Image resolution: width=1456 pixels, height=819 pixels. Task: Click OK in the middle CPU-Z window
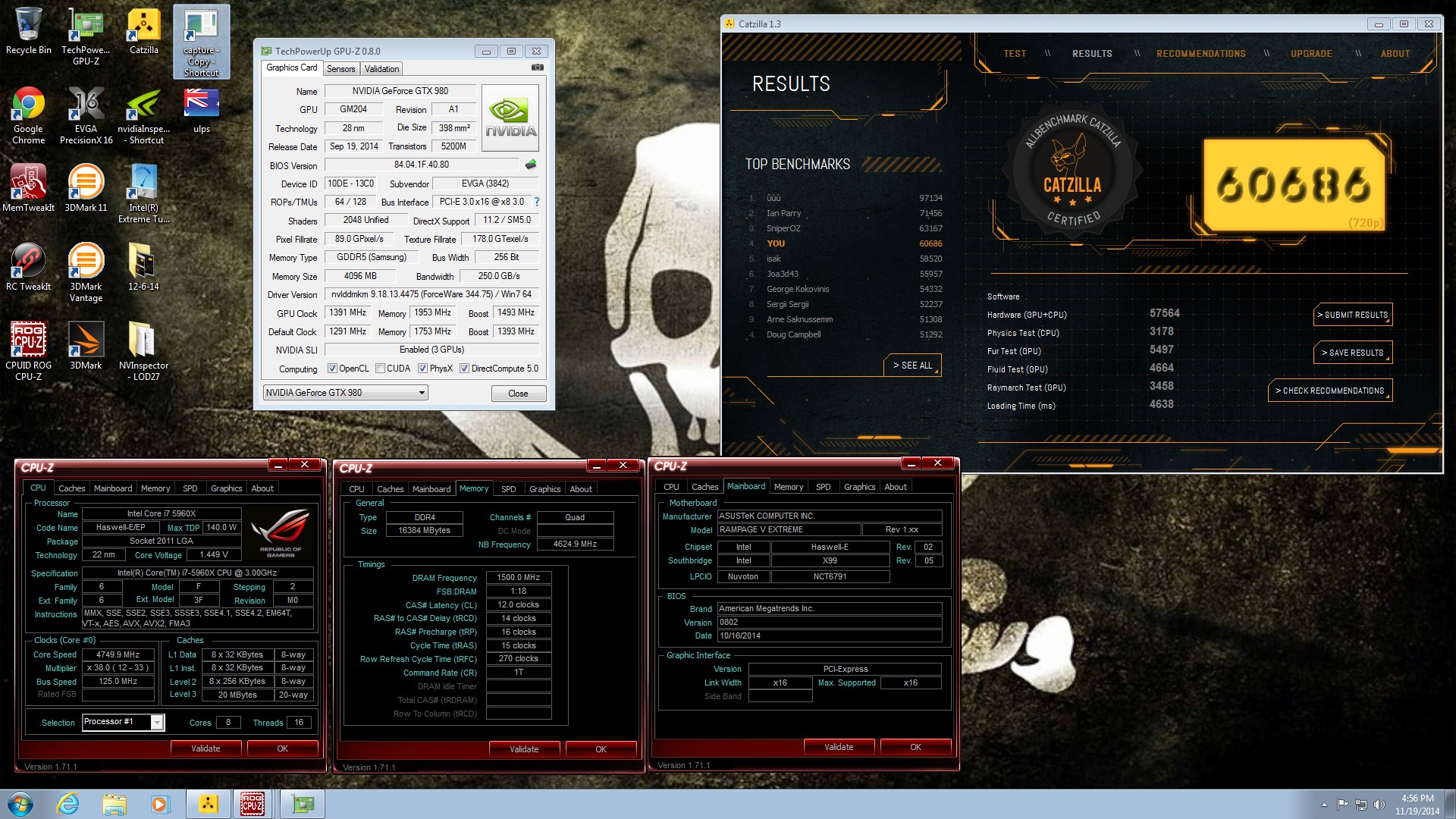click(601, 749)
